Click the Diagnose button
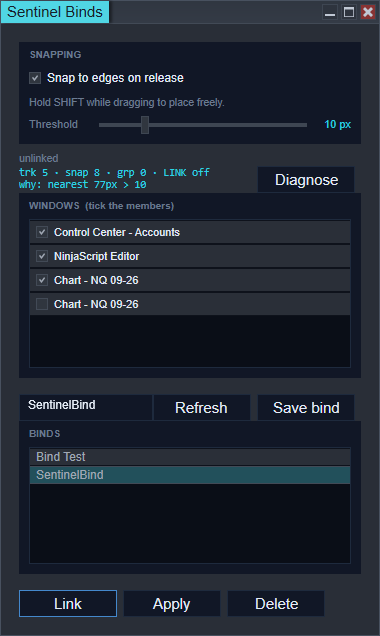 tap(306, 180)
